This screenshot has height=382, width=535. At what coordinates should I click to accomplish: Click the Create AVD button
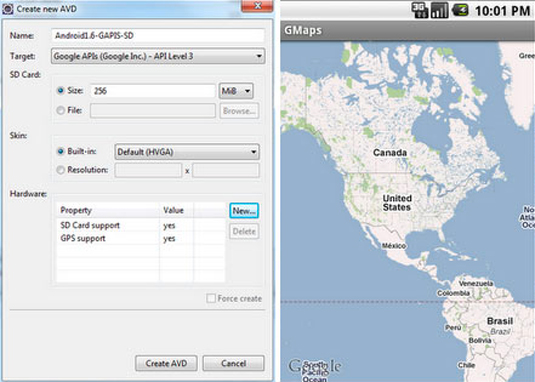(x=166, y=363)
